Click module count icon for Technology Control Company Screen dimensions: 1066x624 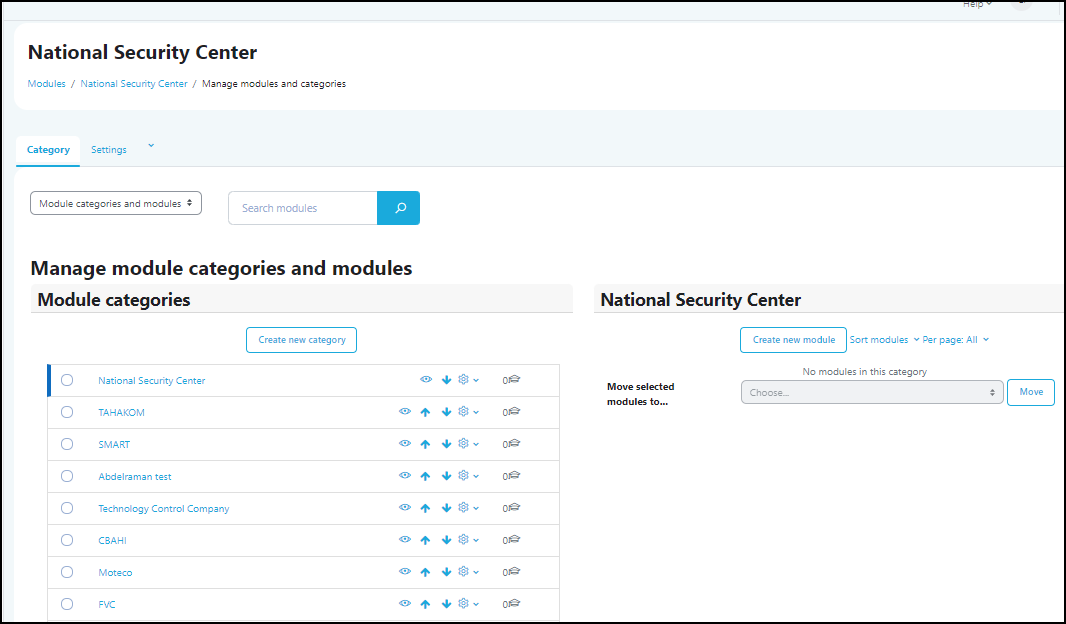(515, 507)
